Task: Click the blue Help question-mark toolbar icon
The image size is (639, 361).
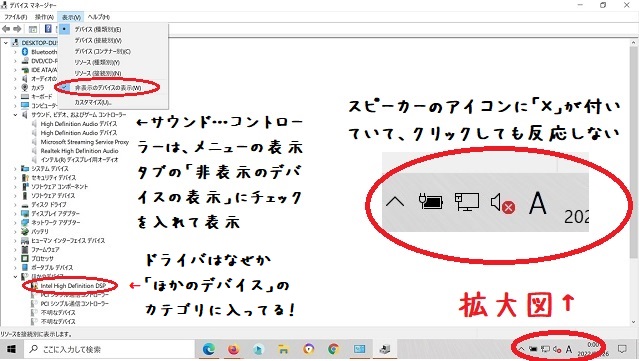Action: coord(48,29)
